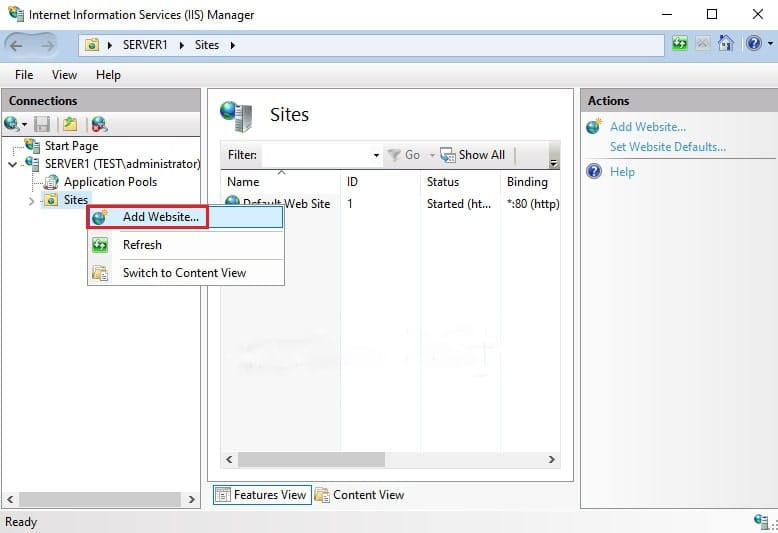Open the dropdown arrow beside the connection globe icon
The image size is (778, 533).
pos(24,124)
